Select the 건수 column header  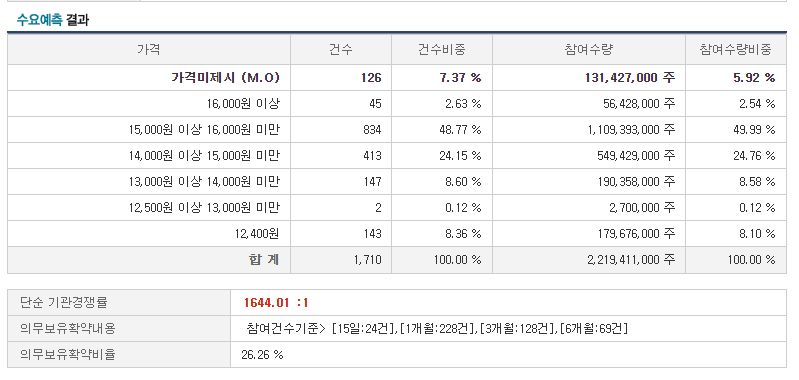click(x=341, y=49)
